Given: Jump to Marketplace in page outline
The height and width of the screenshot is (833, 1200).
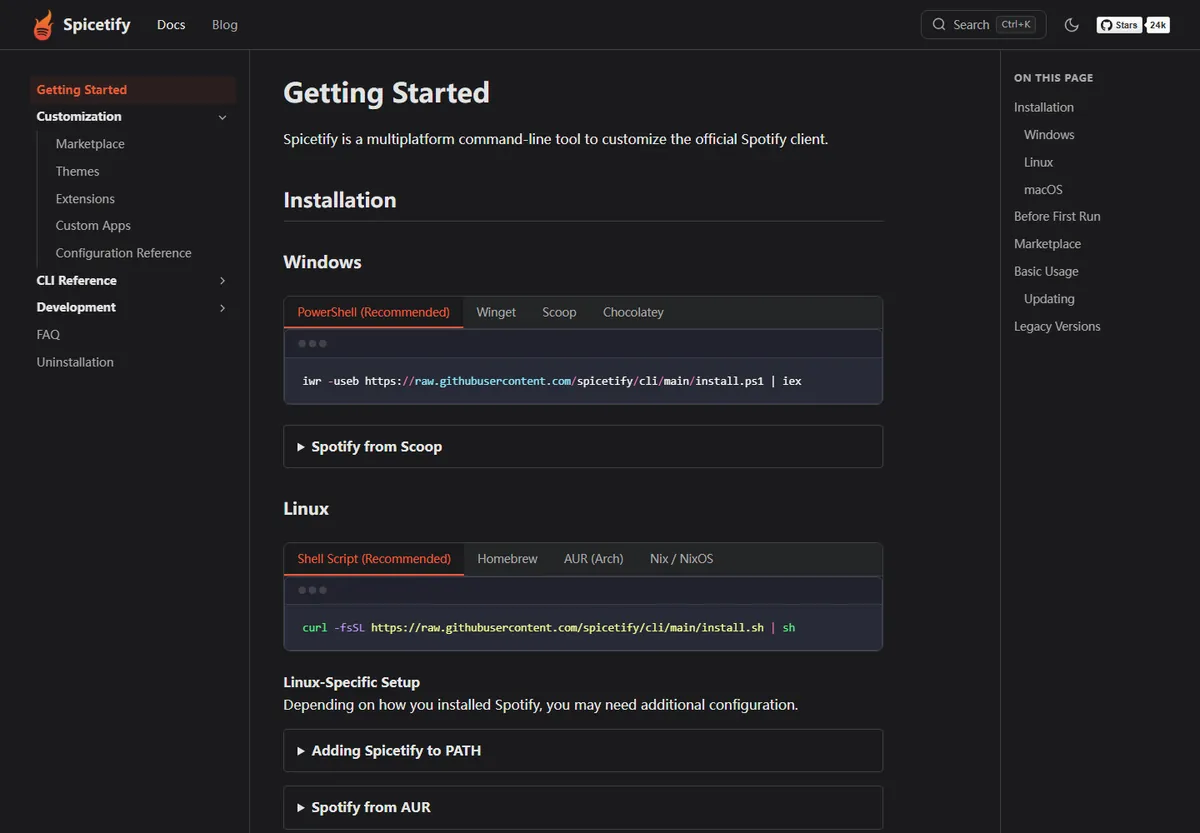Looking at the screenshot, I should pyautogui.click(x=1047, y=244).
